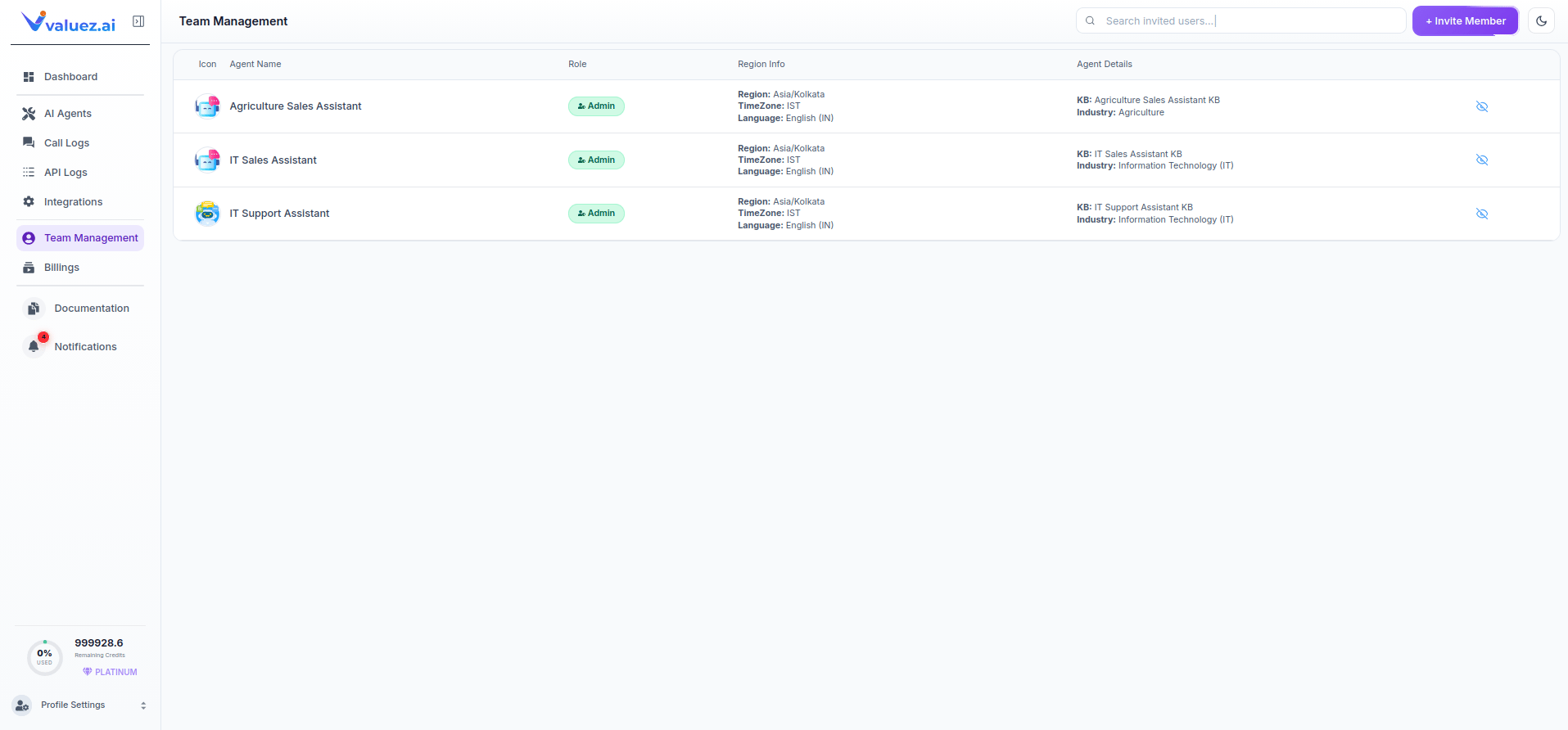Screen dimensions: 1568x730
Task: Open Integrations page
Action: click(x=80, y=202)
